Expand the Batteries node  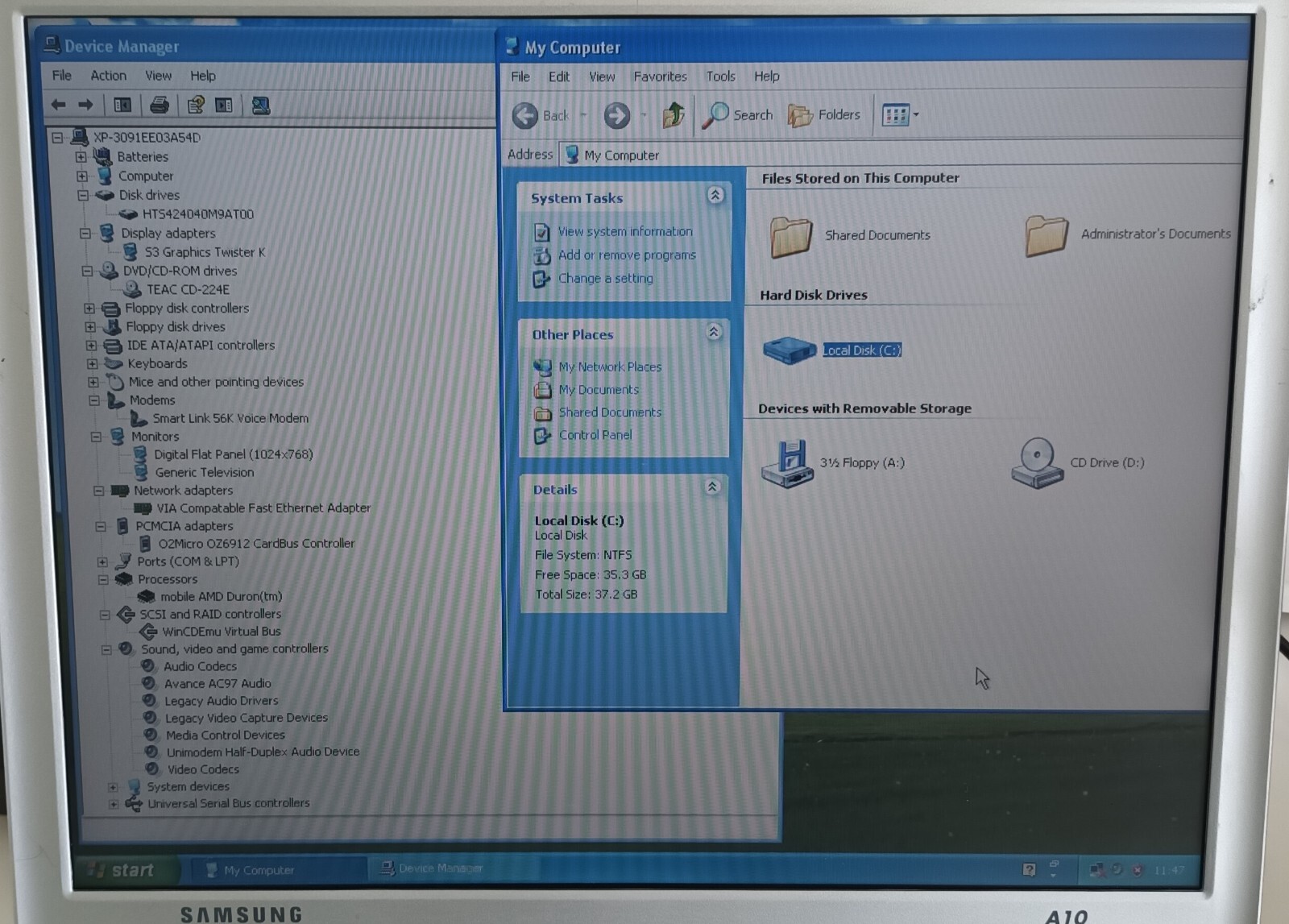click(81, 156)
